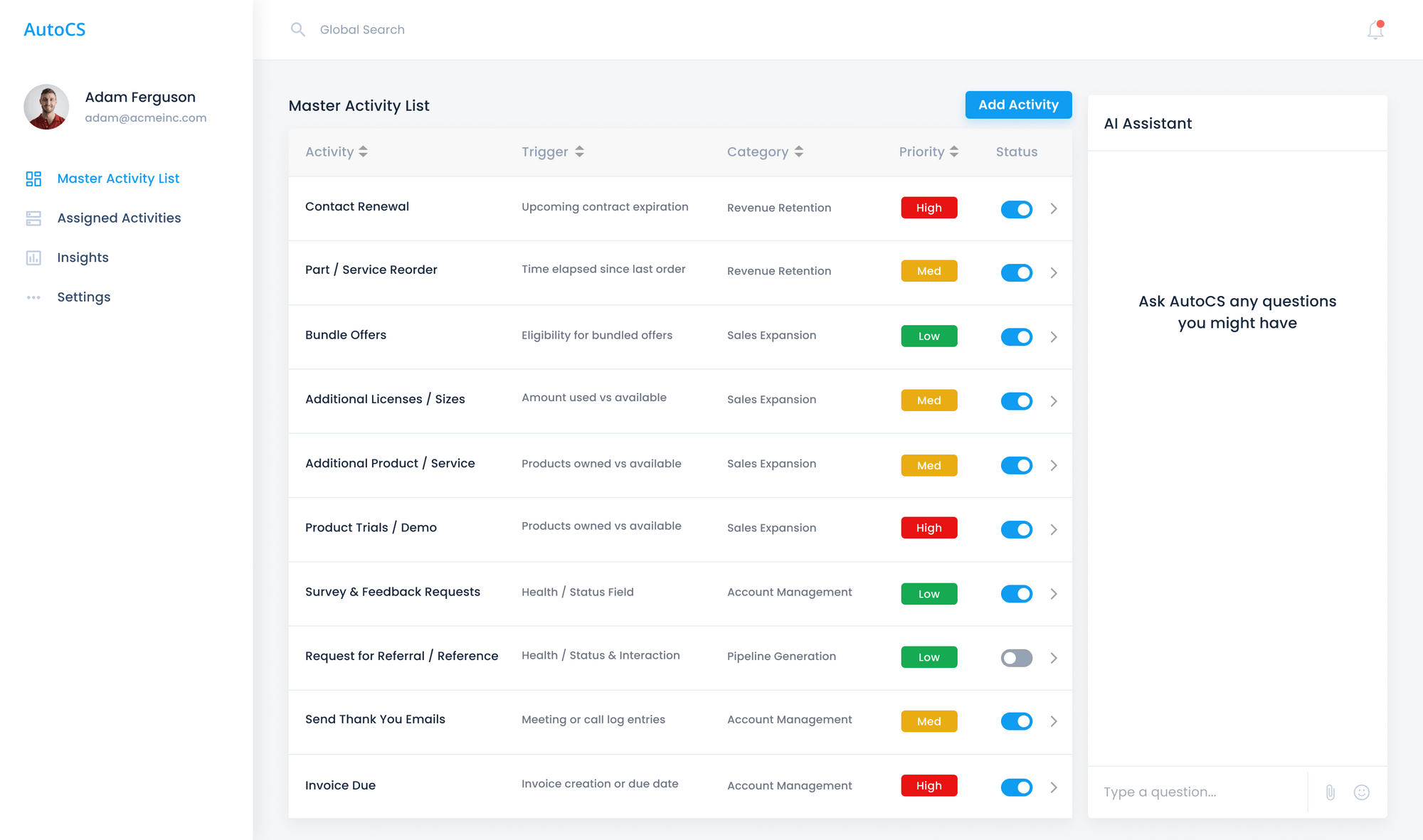Click the Global Search magnifier icon

297,29
